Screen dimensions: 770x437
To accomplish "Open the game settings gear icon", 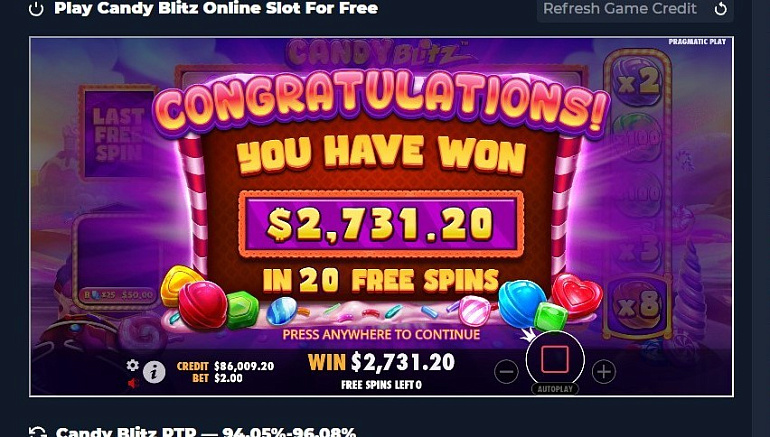I will point(132,365).
